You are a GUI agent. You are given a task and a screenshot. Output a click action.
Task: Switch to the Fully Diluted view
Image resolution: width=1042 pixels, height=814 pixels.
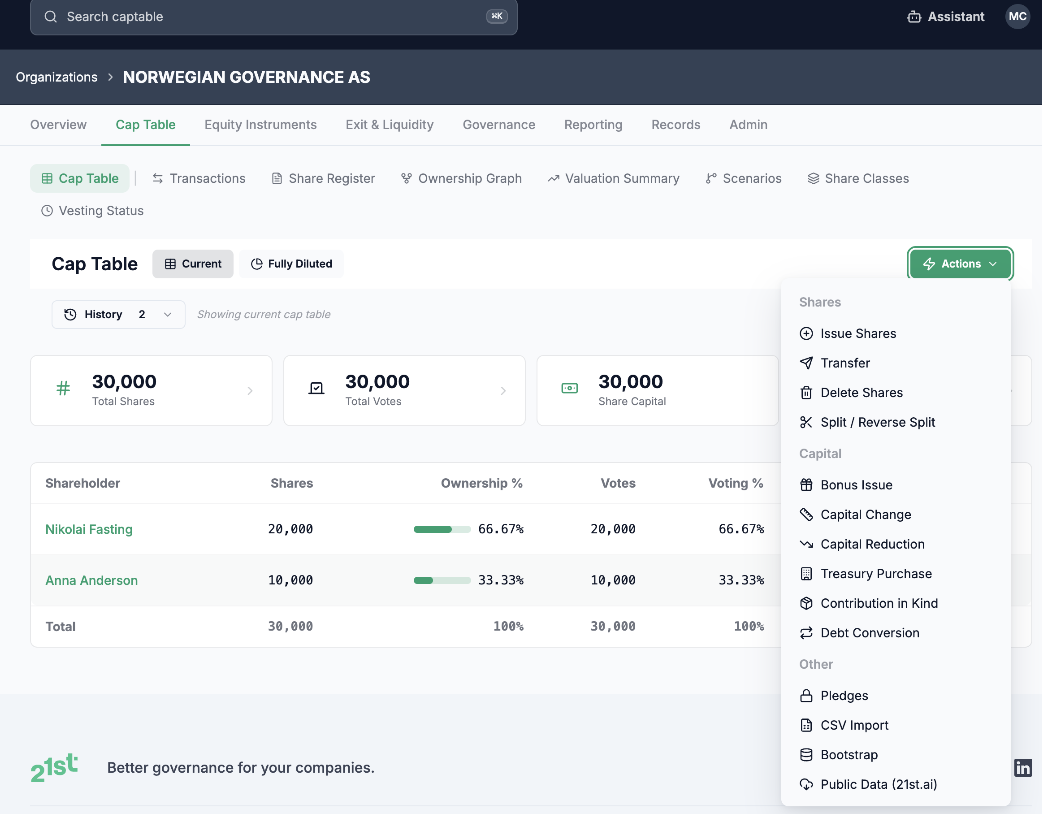pos(291,264)
